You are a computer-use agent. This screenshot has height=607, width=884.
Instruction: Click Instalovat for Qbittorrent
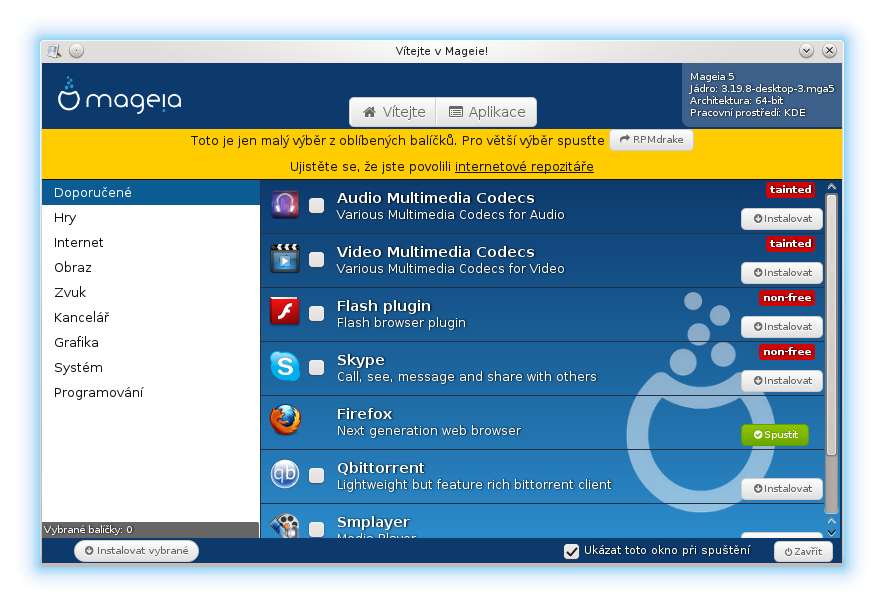click(x=782, y=489)
